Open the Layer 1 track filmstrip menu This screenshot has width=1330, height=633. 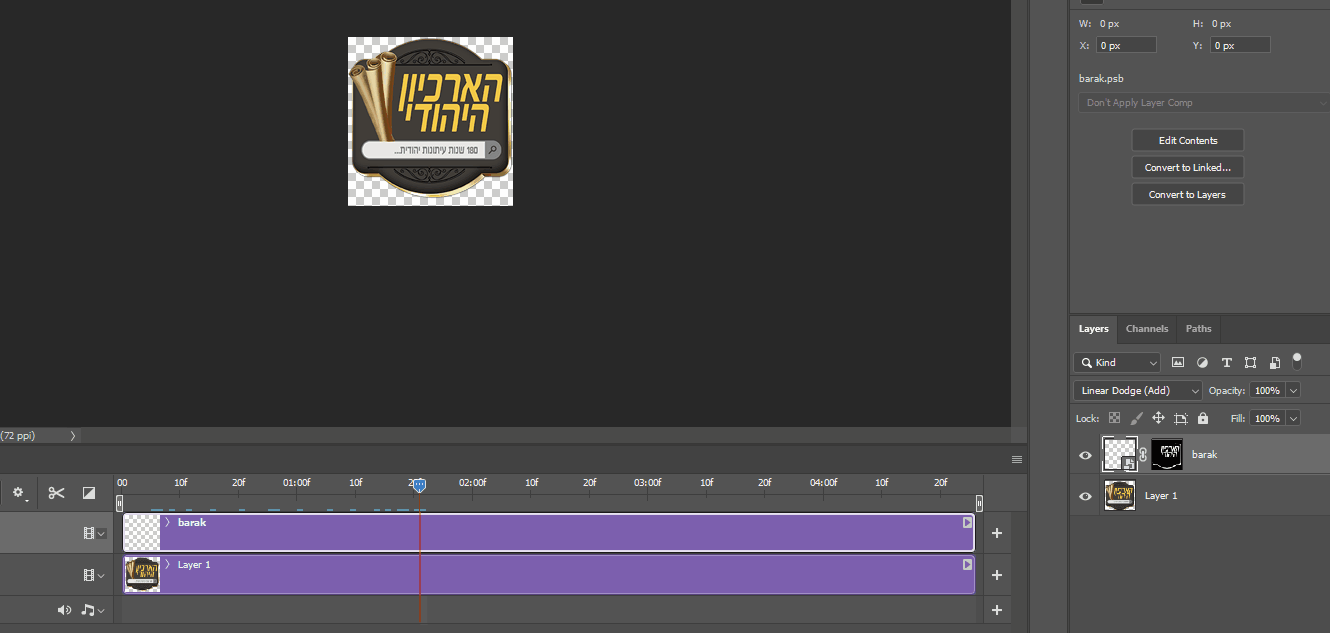point(94,576)
